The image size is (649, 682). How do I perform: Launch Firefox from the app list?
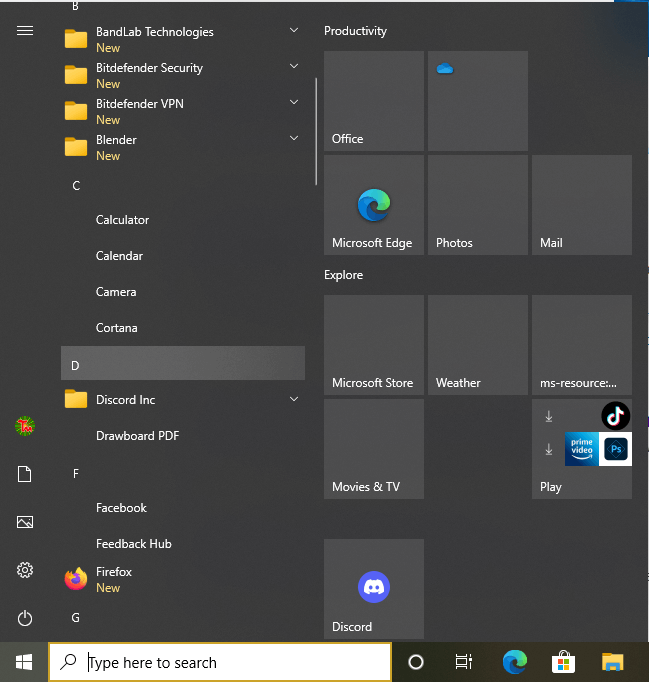pos(183,579)
